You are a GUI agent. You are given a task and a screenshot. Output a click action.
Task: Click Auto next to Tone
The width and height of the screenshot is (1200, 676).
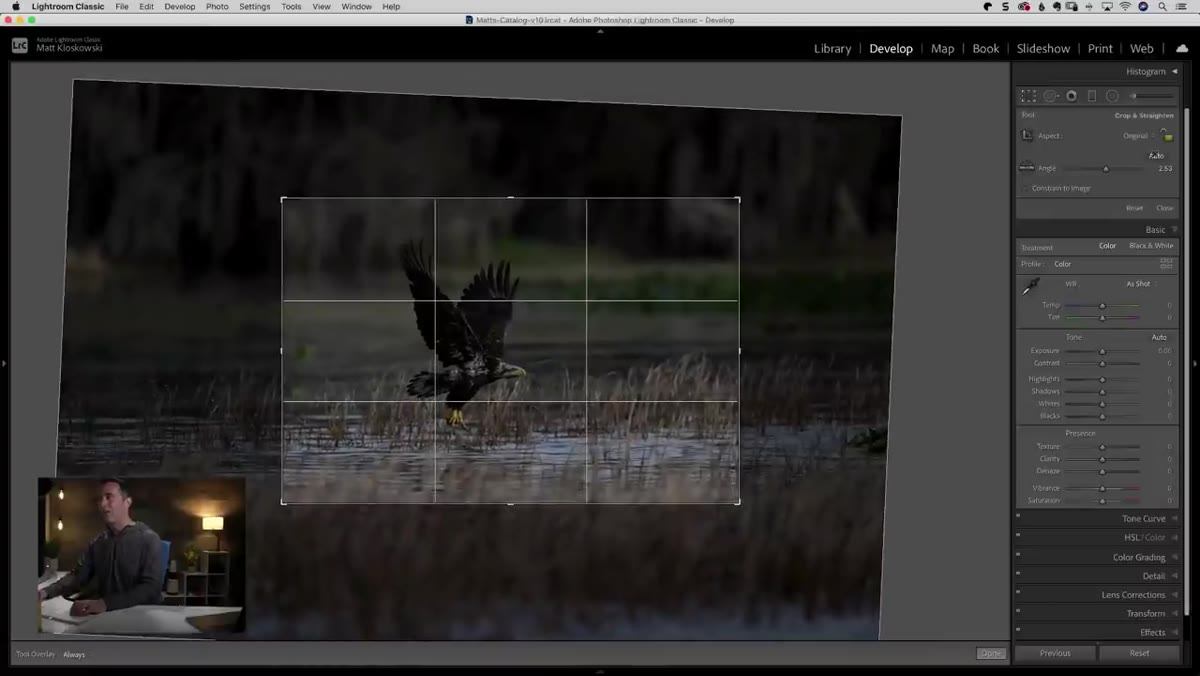(1159, 337)
